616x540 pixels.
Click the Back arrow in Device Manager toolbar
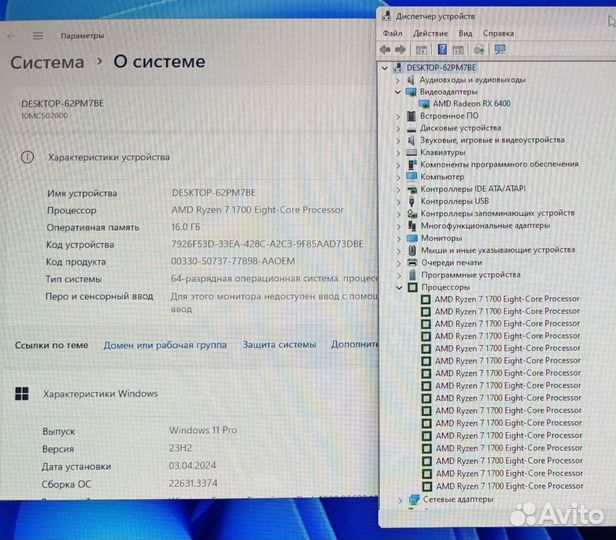click(385, 49)
